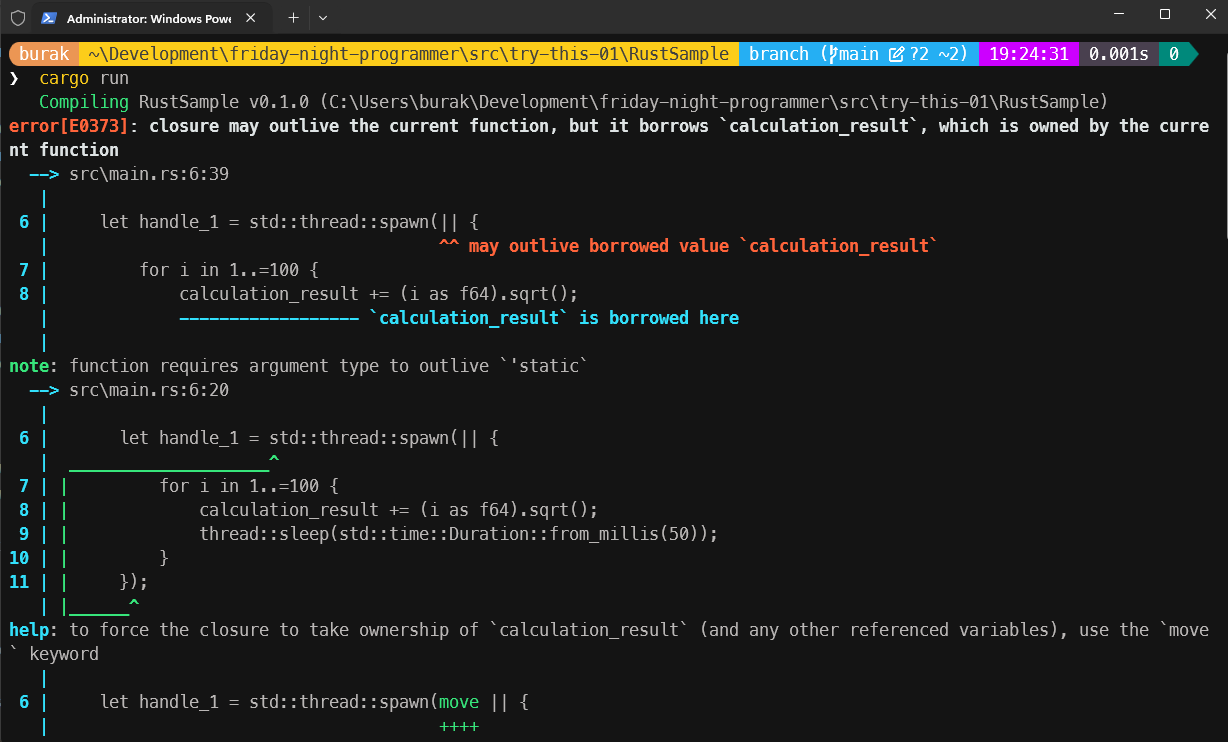
Task: Click the first src\main.rs:6:39 location
Action: click(x=149, y=174)
